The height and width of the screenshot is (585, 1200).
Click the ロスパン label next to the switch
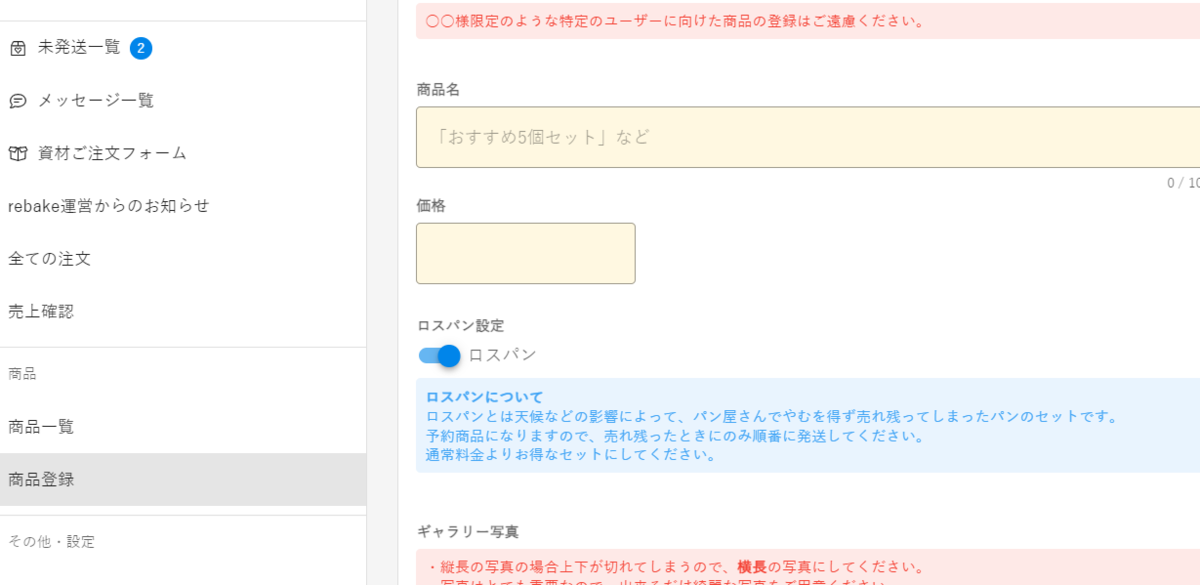pyautogui.click(x=505, y=355)
